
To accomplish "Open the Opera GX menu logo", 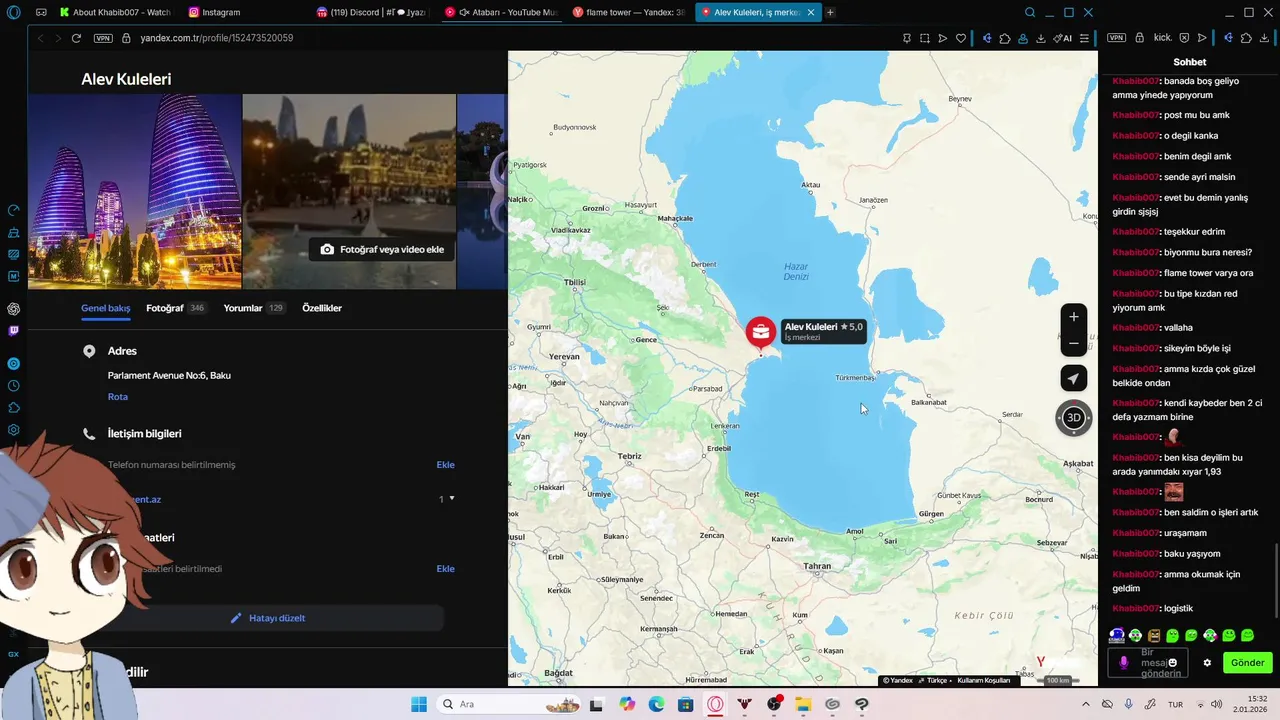I will click(x=13, y=13).
